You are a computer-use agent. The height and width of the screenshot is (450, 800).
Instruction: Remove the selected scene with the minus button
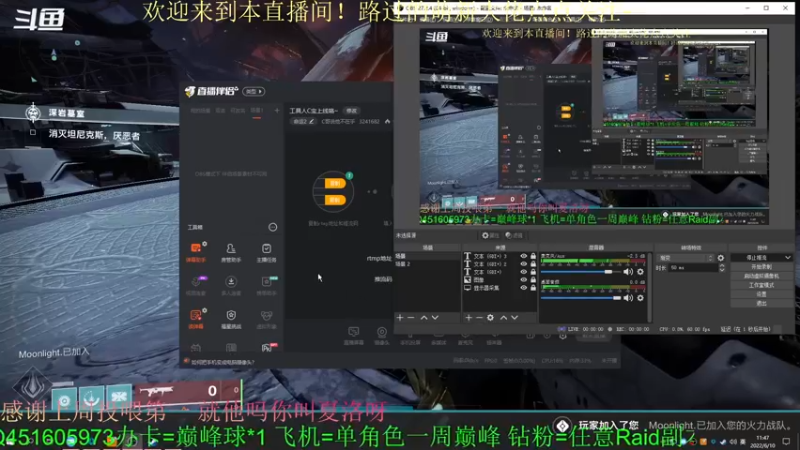(411, 317)
